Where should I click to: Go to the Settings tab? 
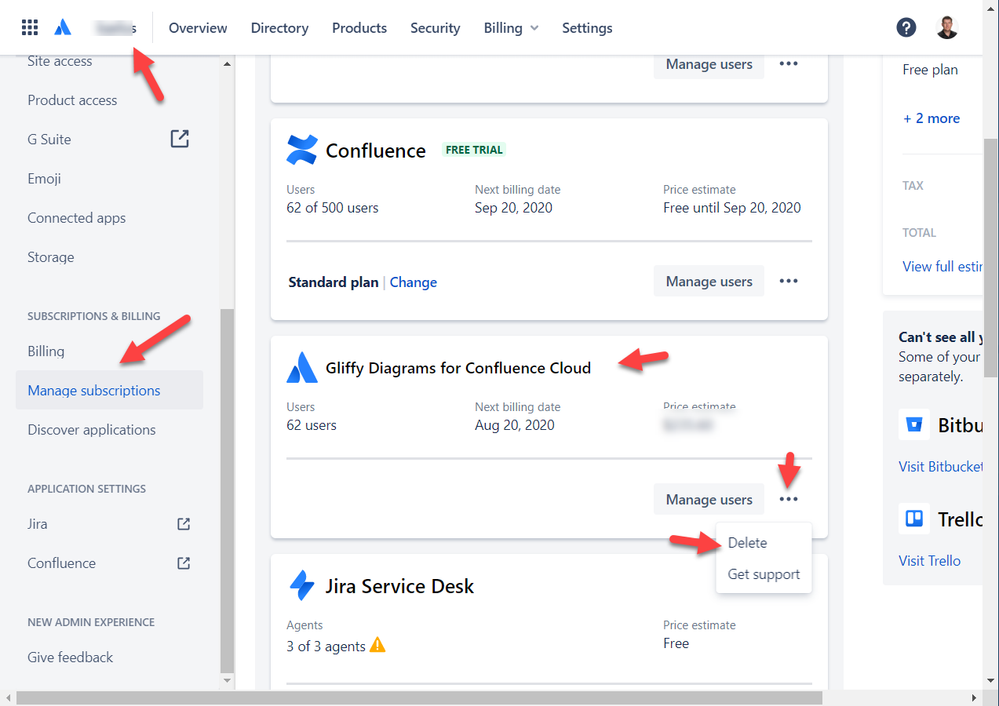coord(587,28)
